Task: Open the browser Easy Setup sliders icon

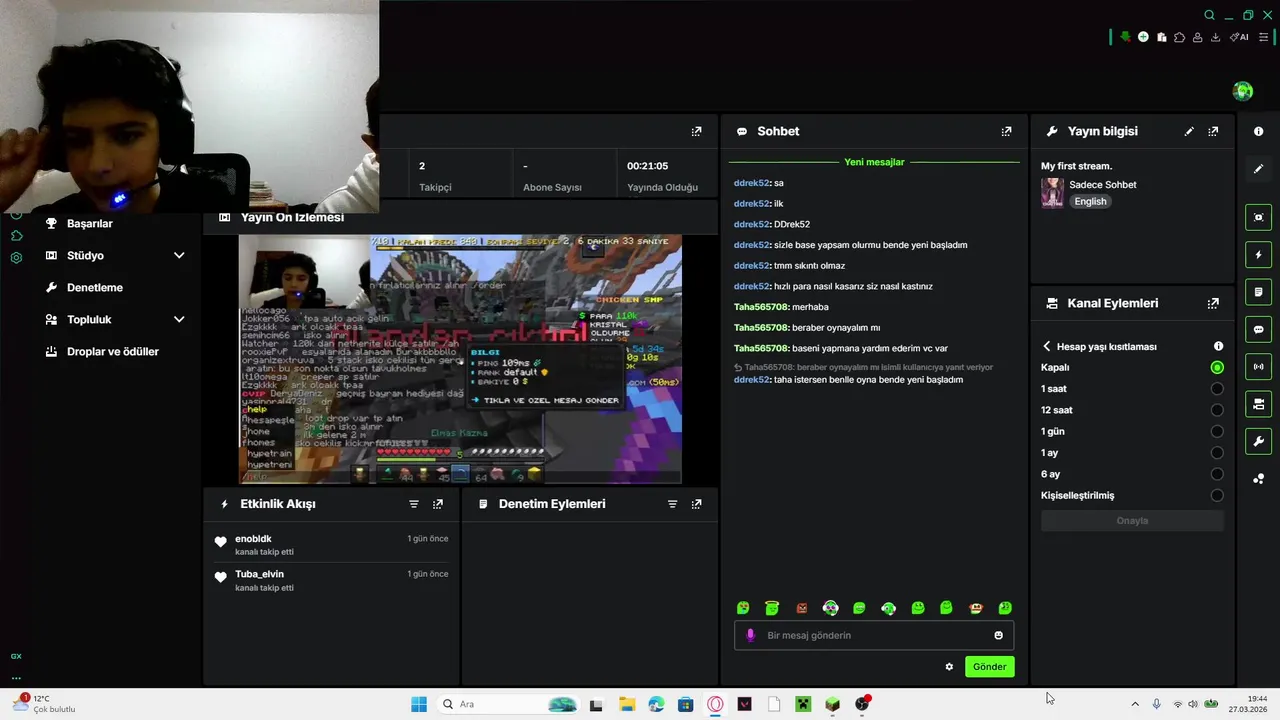Action: tap(1263, 37)
